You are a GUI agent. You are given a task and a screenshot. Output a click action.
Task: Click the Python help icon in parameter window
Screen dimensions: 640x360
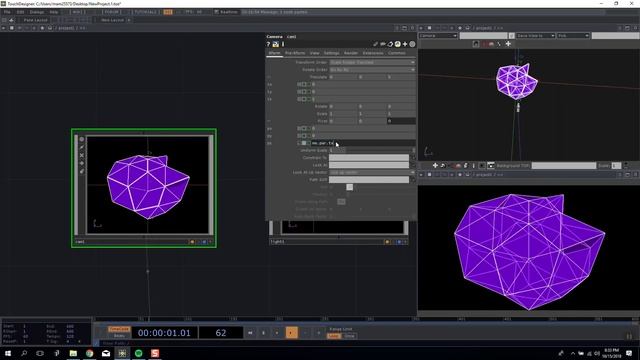276,44
